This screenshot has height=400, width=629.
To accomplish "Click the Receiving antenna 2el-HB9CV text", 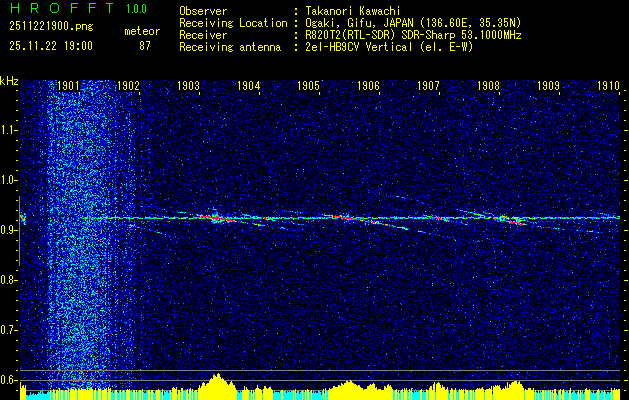I will (389, 47).
